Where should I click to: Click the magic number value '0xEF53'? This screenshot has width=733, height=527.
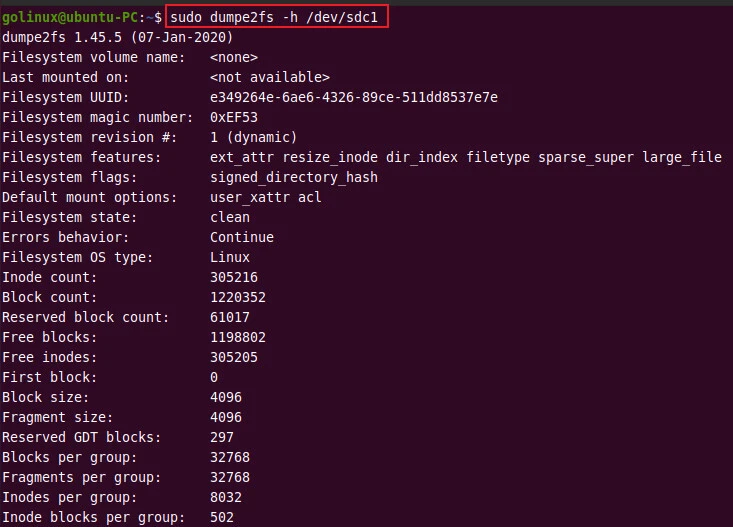point(234,117)
